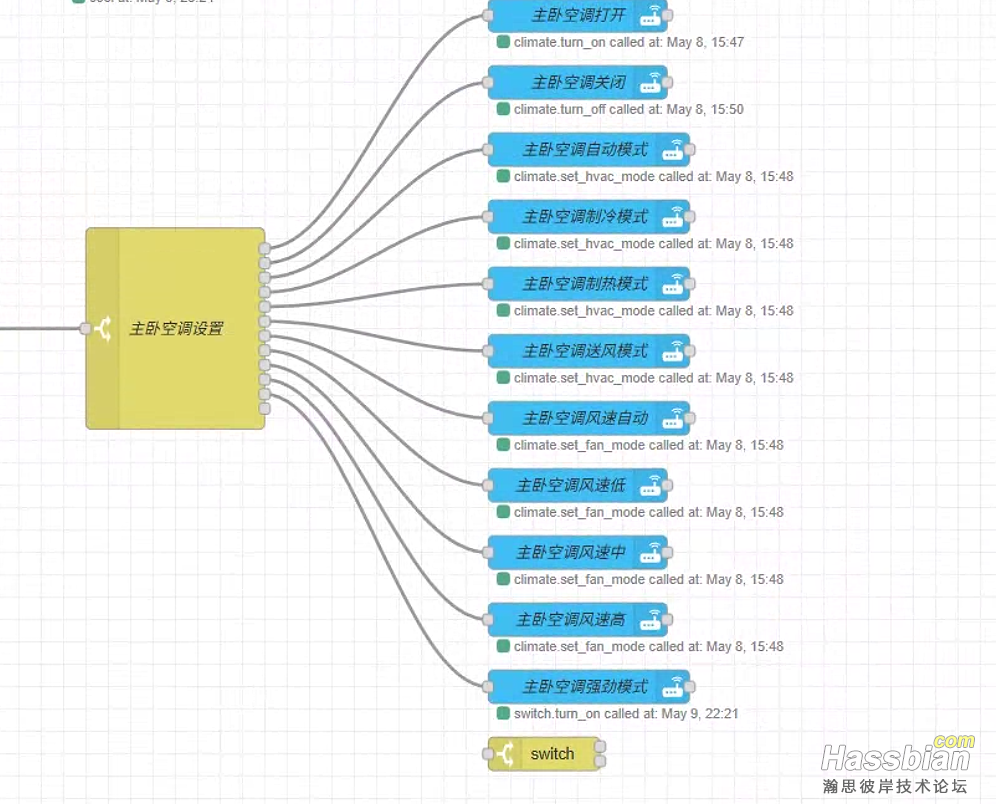Click the 主卧空调送风模式 node's service icon

(x=673, y=351)
